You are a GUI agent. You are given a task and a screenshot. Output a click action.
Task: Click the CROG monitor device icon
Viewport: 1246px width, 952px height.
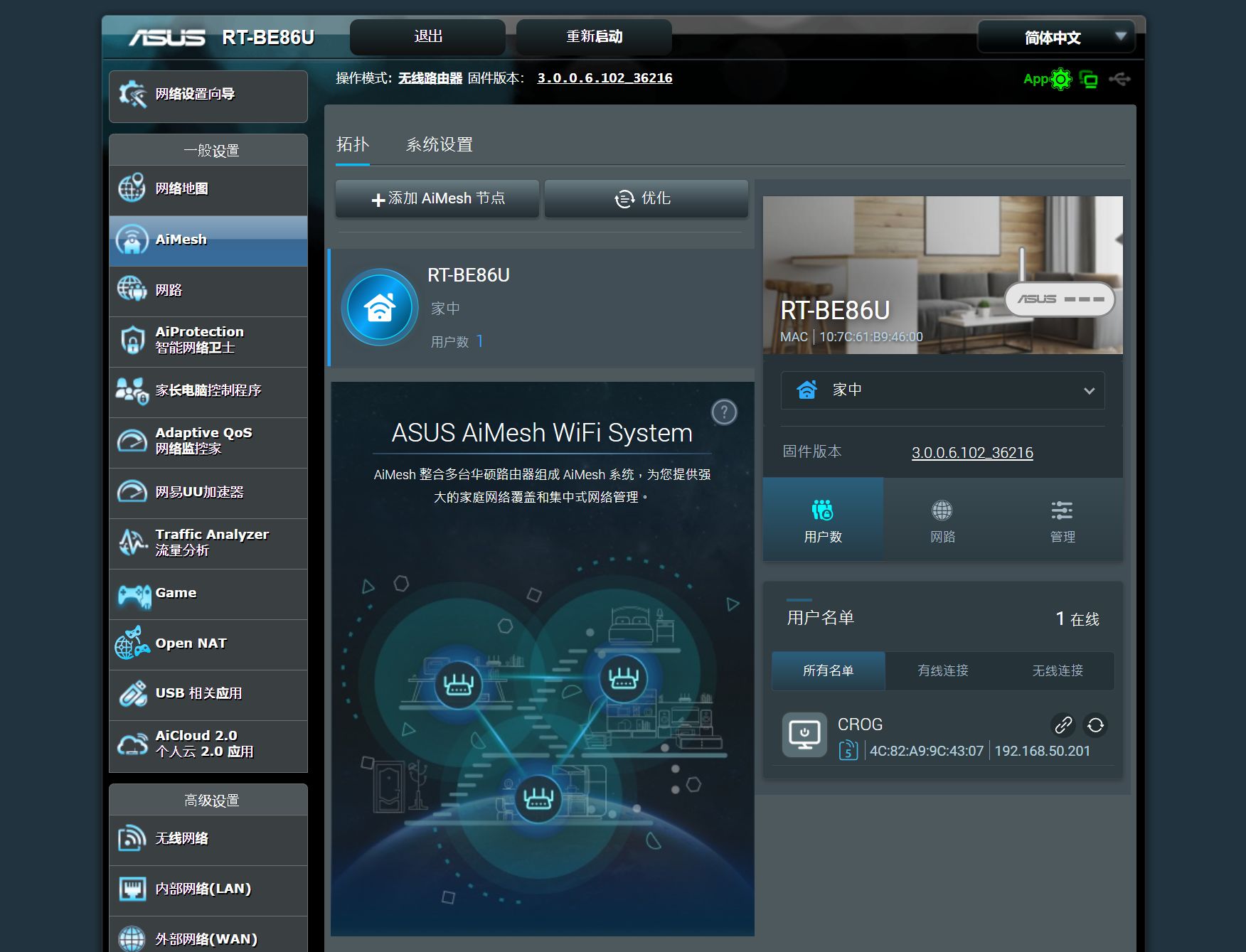[x=804, y=734]
